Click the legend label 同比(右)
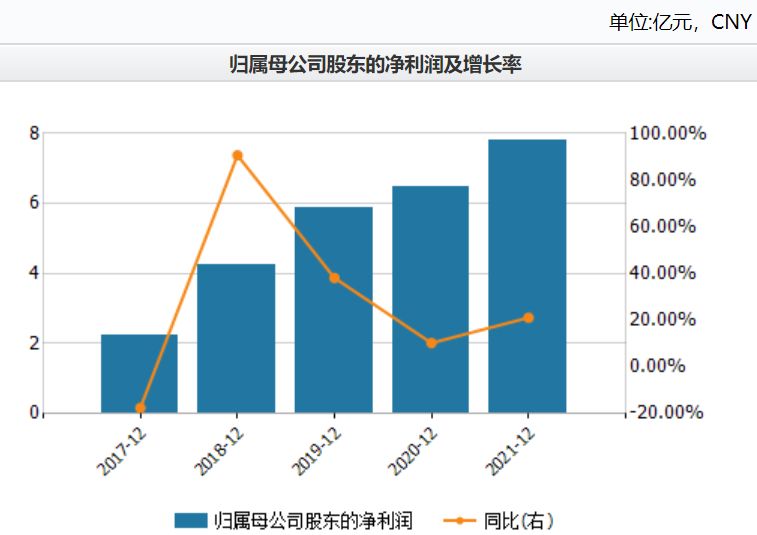The width and height of the screenshot is (757, 535). (x=519, y=521)
